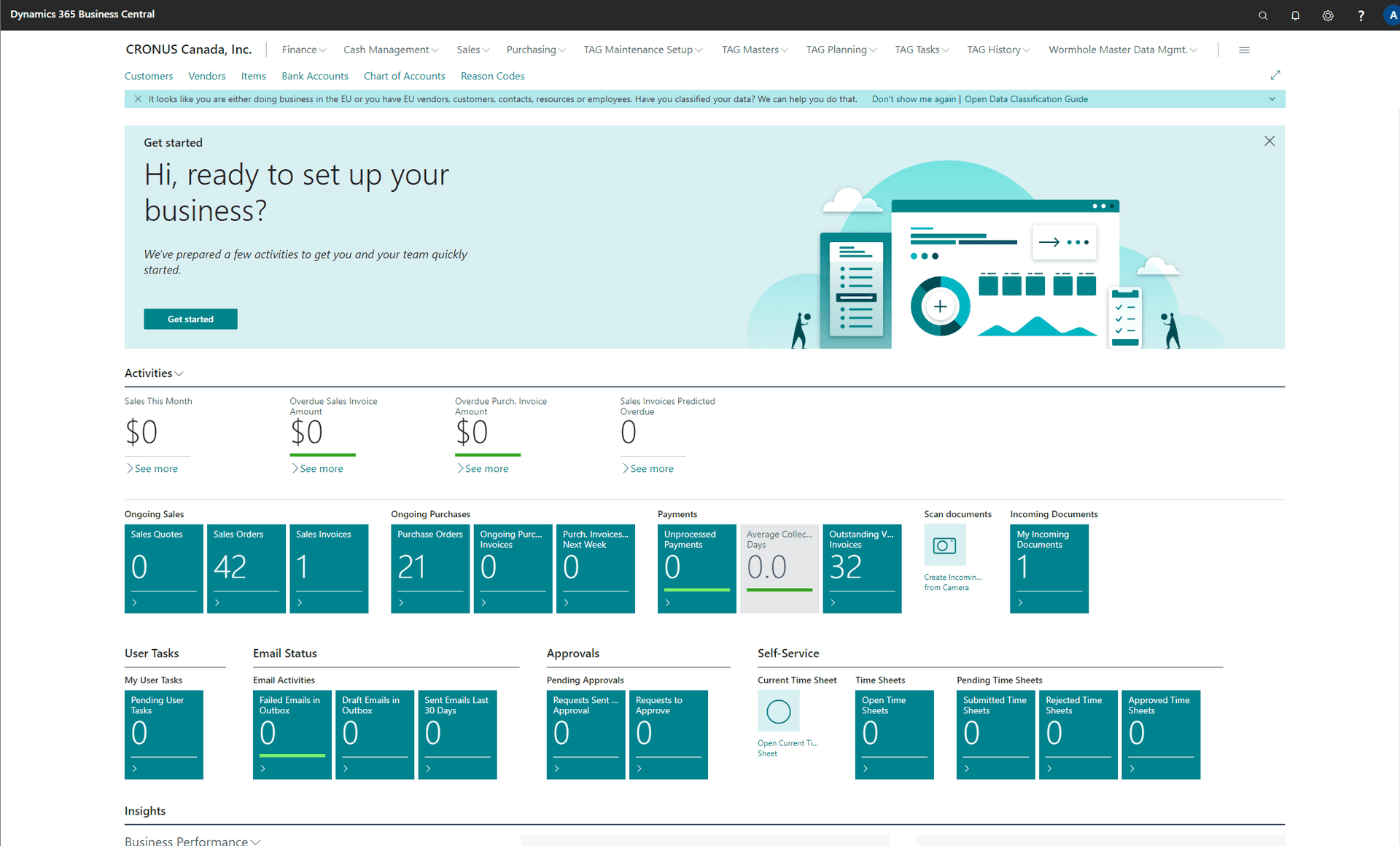Viewport: 1400px width, 846px height.
Task: Click the Current Time Sheet circle icon
Action: pyautogui.click(x=778, y=711)
